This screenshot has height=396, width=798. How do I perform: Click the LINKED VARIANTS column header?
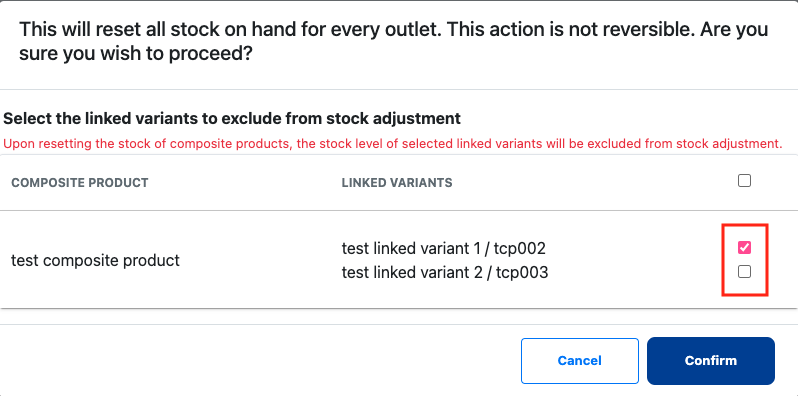397,183
